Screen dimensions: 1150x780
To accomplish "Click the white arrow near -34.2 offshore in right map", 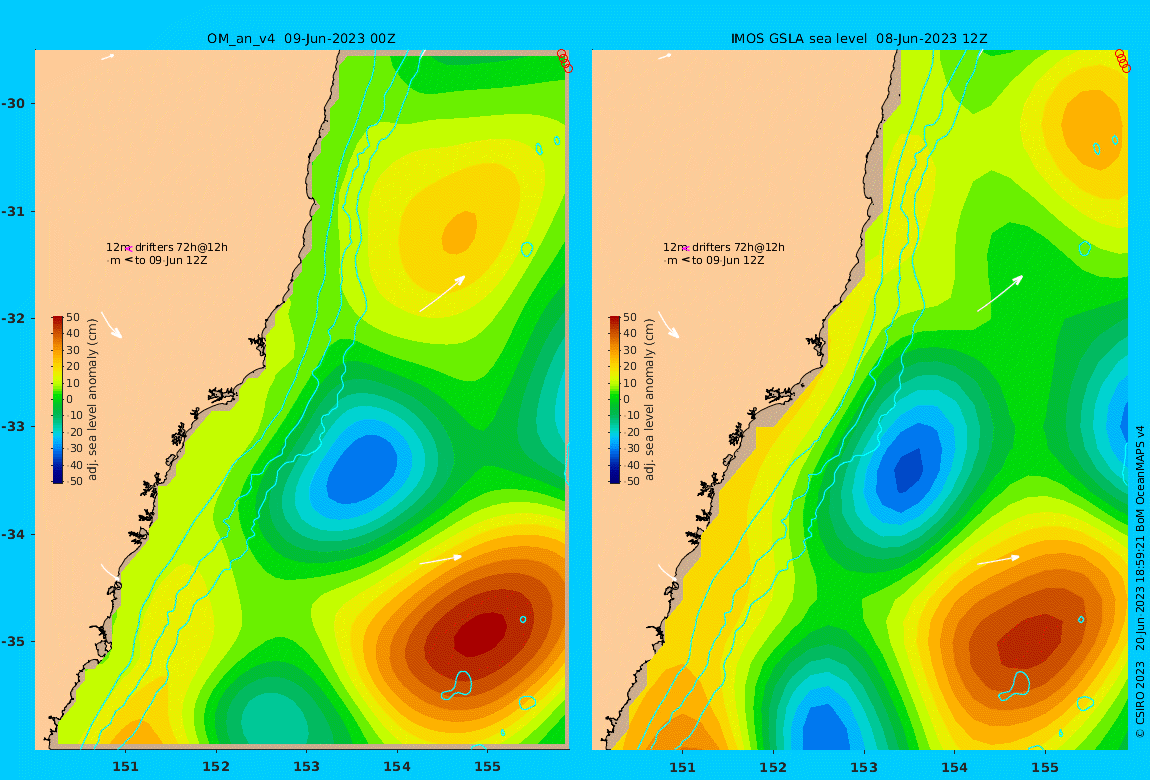I will click(x=998, y=559).
